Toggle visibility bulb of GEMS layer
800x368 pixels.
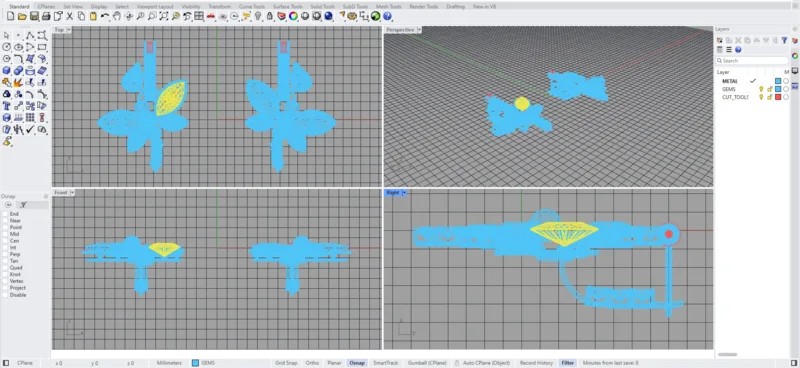click(x=761, y=89)
